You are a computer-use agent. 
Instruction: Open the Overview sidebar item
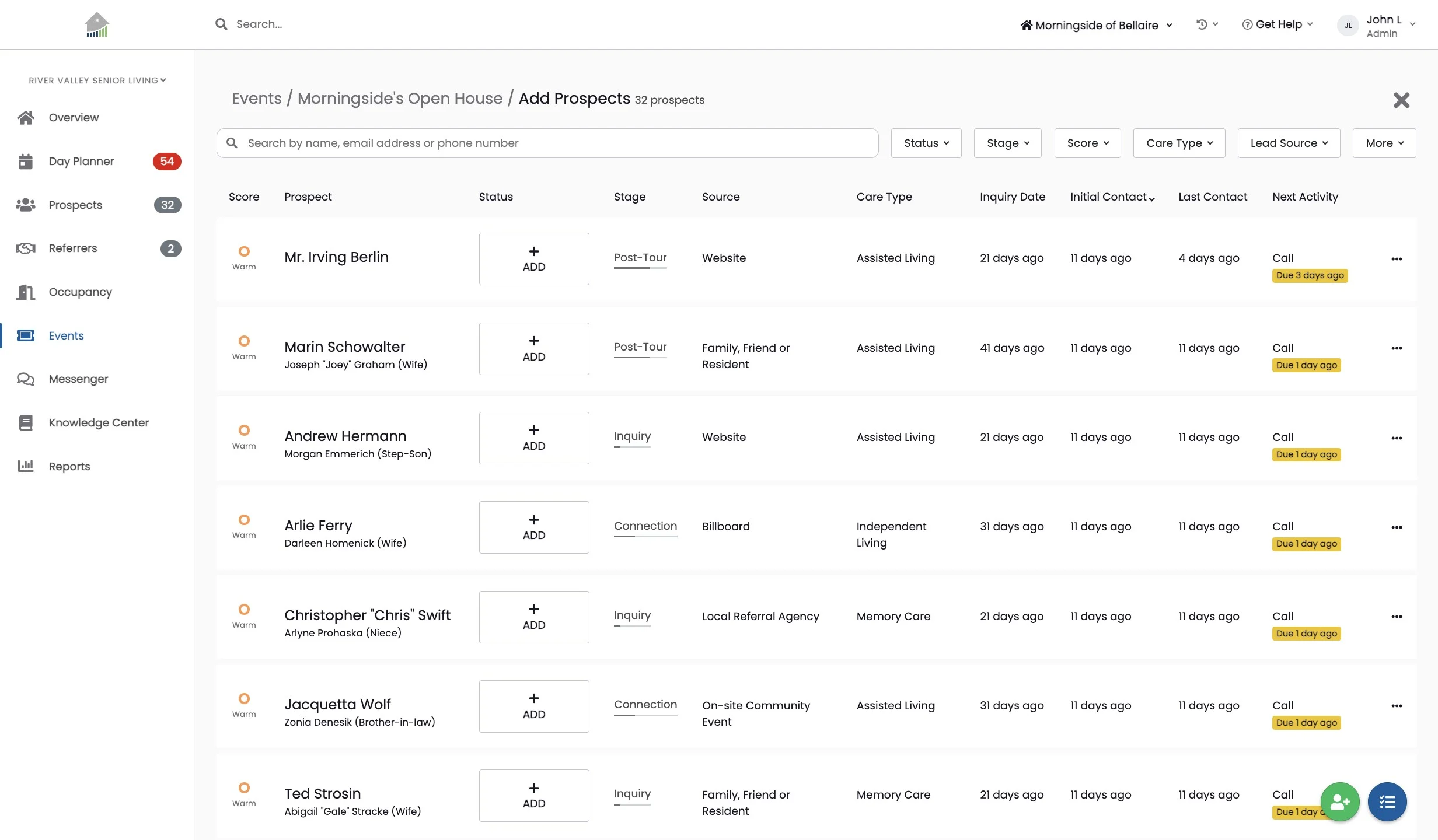(74, 117)
